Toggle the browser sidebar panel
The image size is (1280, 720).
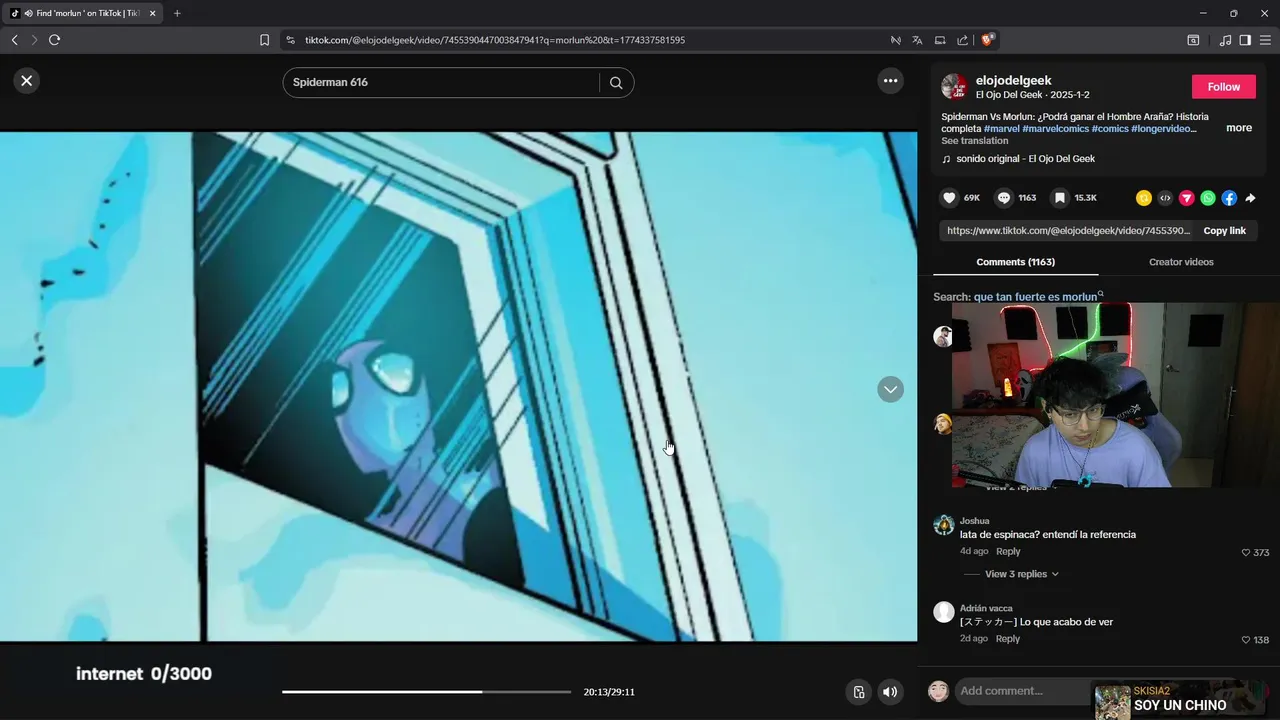click(x=1245, y=40)
